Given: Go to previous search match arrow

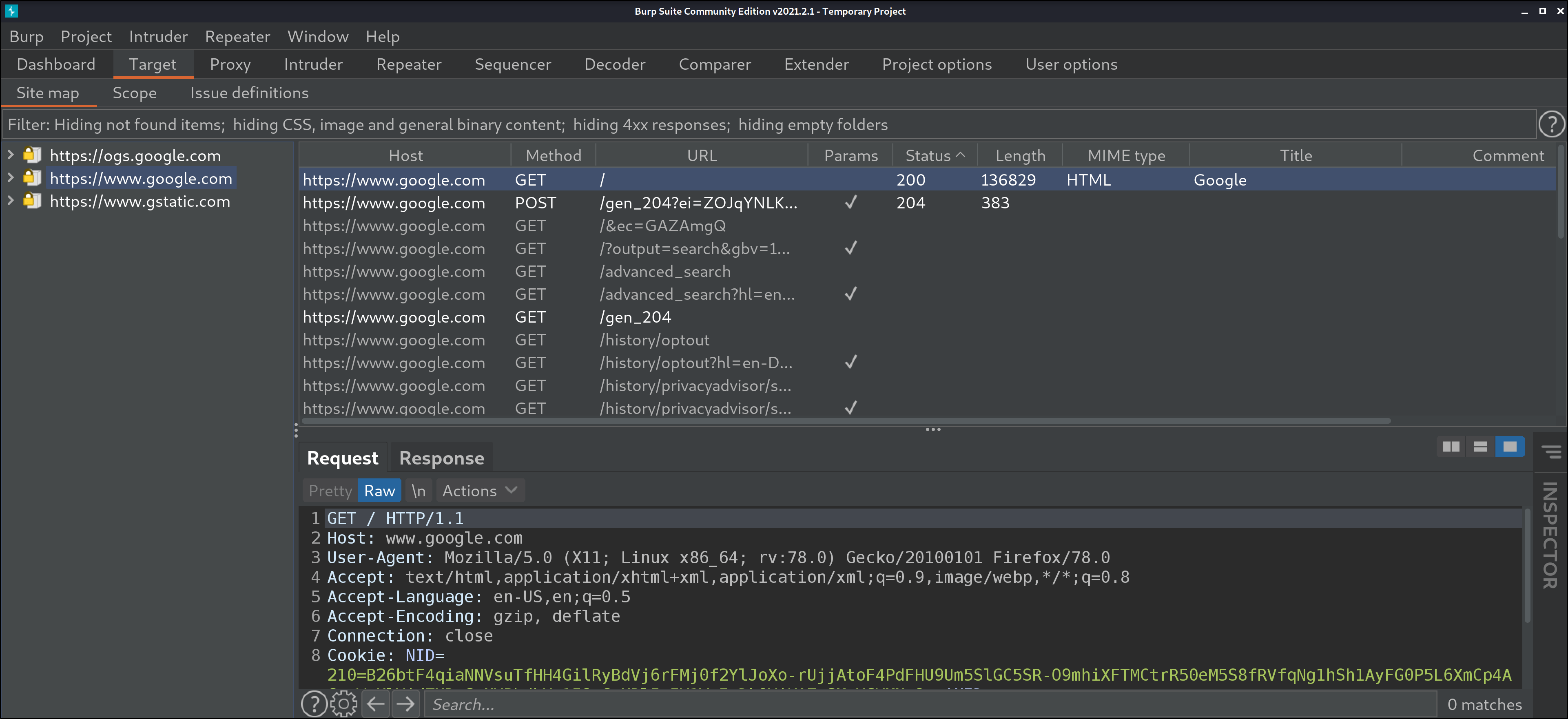Looking at the screenshot, I should pos(376,704).
